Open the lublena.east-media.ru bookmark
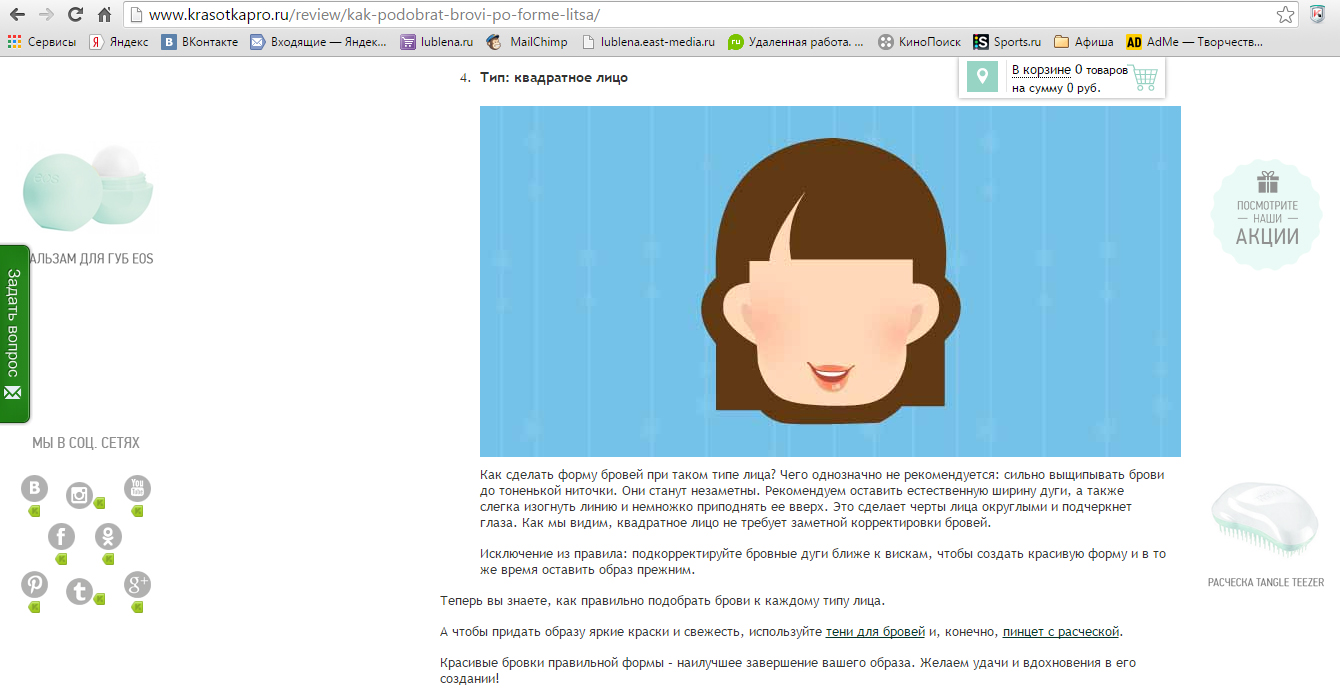This screenshot has height=694, width=1340. pyautogui.click(x=648, y=42)
